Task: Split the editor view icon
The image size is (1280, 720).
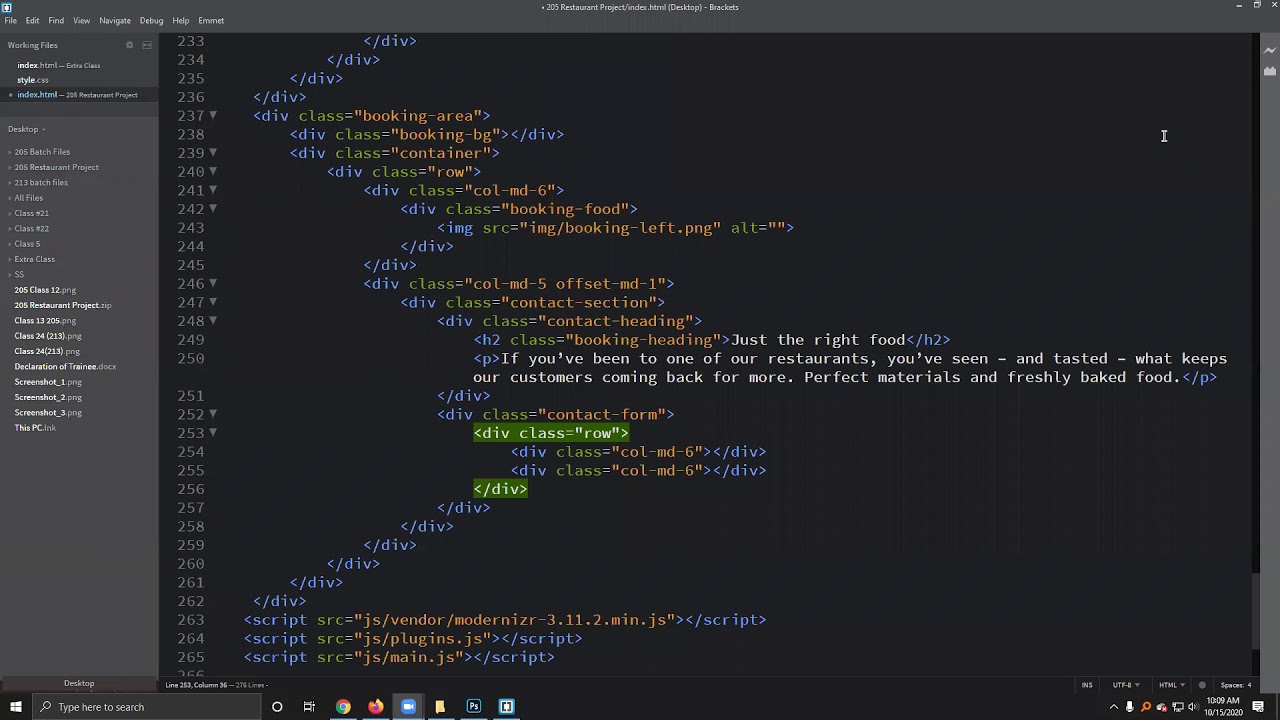Action: tap(147, 45)
